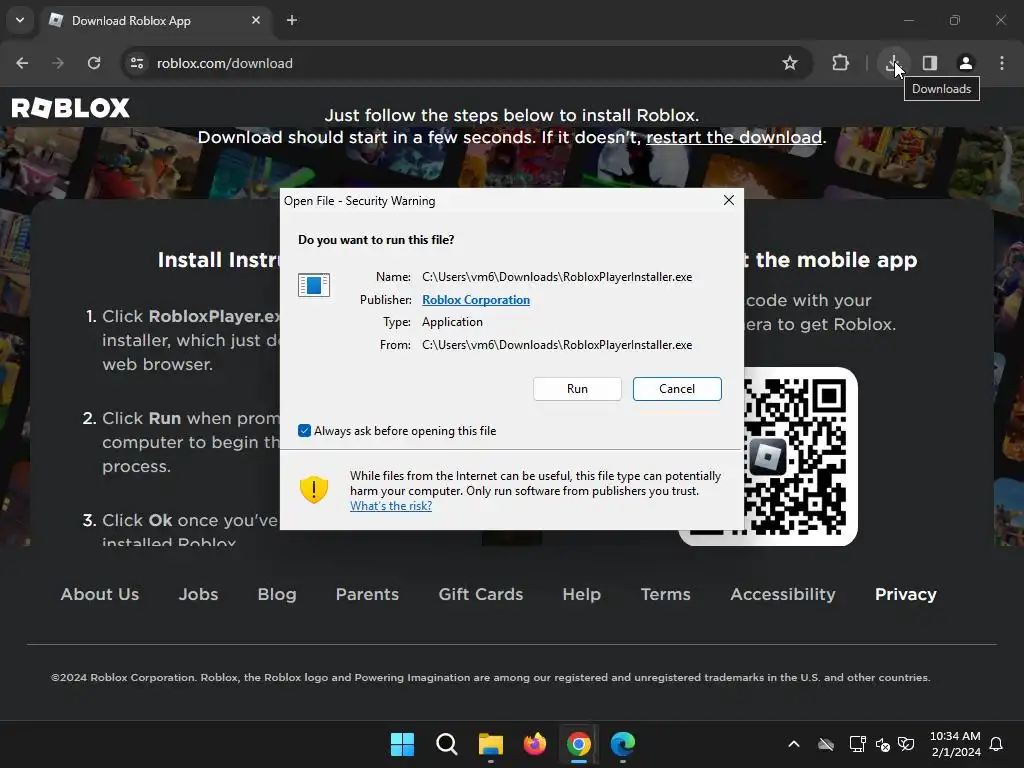Open the Chrome profile icon
Image resolution: width=1024 pixels, height=768 pixels.
[x=965, y=63]
